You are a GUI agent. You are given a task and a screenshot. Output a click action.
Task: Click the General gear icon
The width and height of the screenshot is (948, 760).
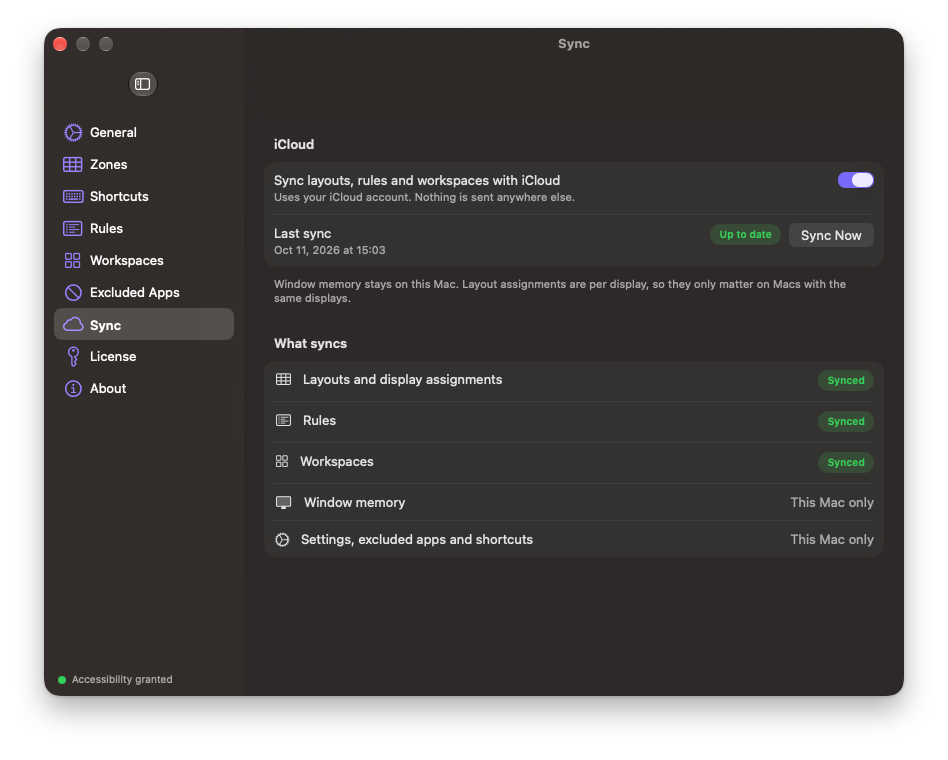(x=73, y=132)
